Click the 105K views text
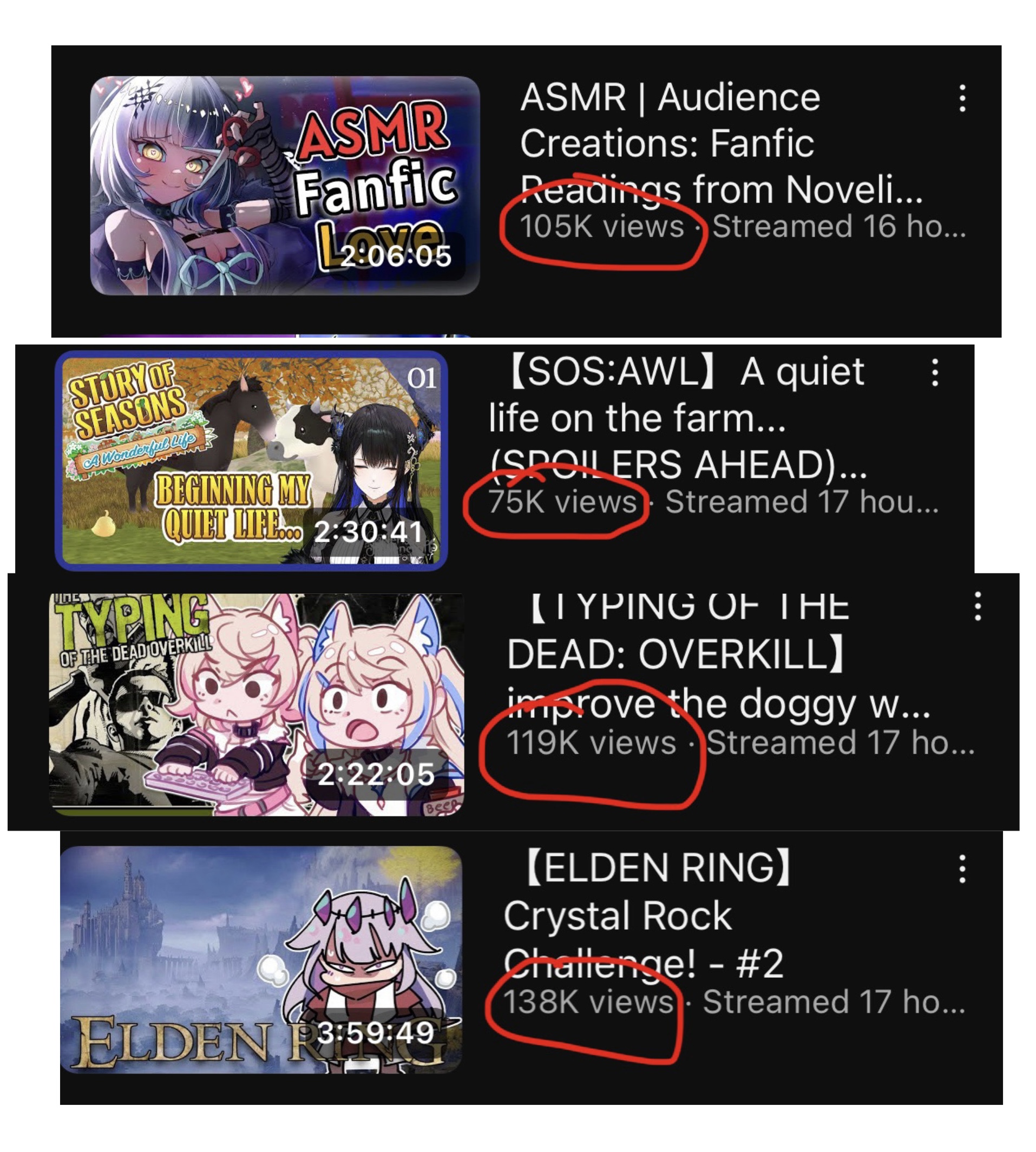1036x1152 pixels. click(x=602, y=227)
